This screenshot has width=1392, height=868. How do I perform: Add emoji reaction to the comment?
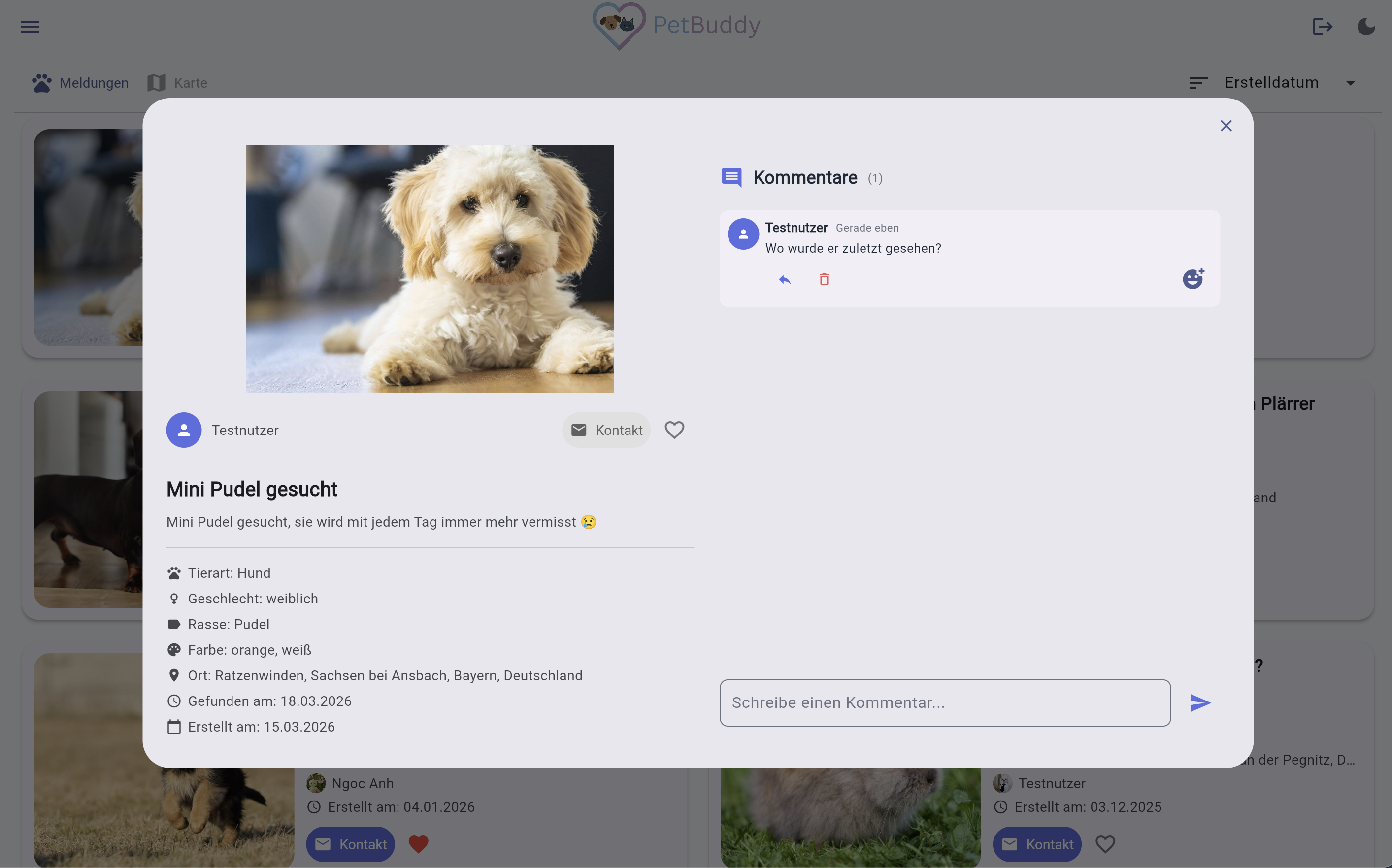click(1193, 279)
